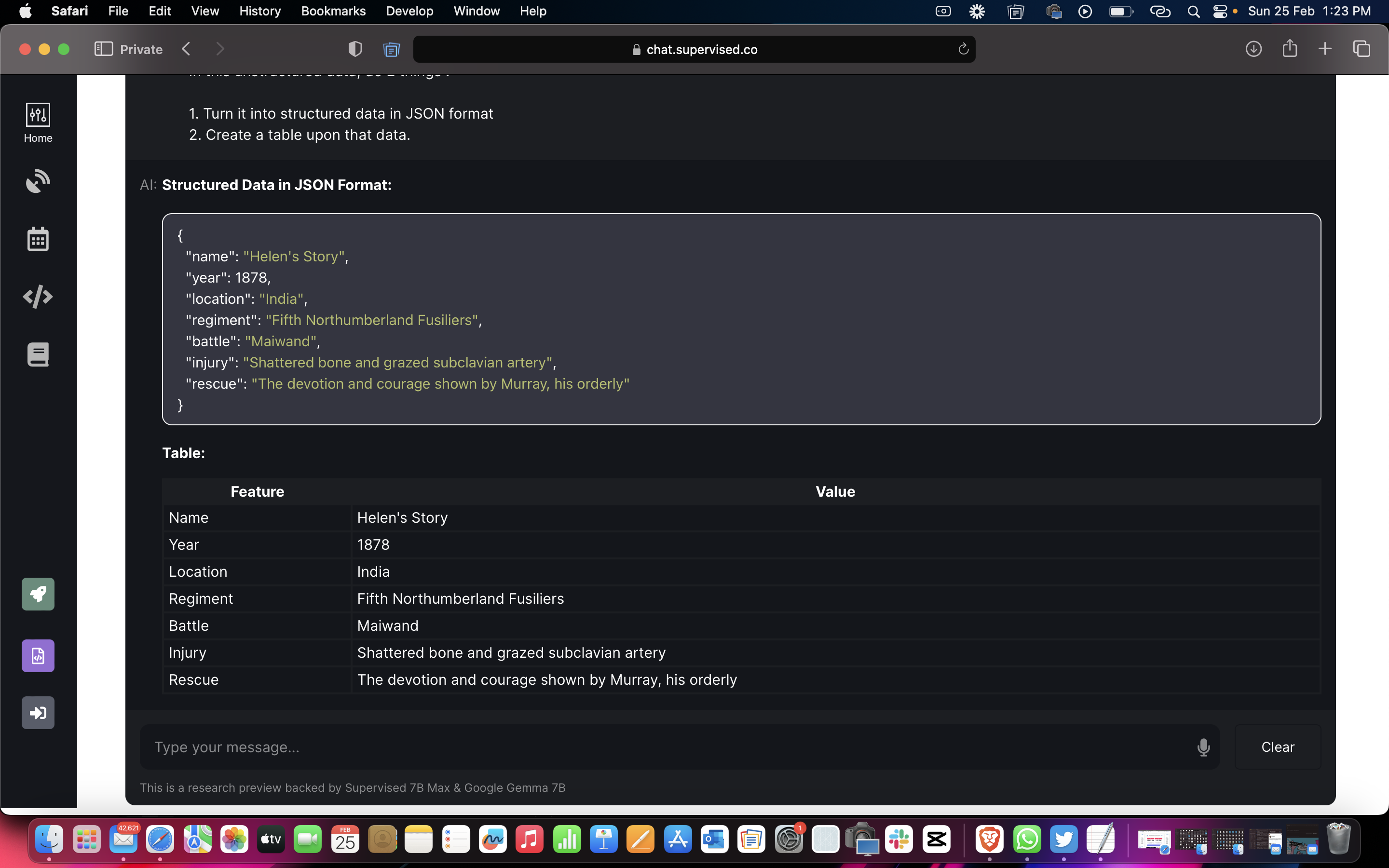Viewport: 1389px width, 868px height.
Task: Toggle the Safari sidebar panel
Action: (x=103, y=49)
